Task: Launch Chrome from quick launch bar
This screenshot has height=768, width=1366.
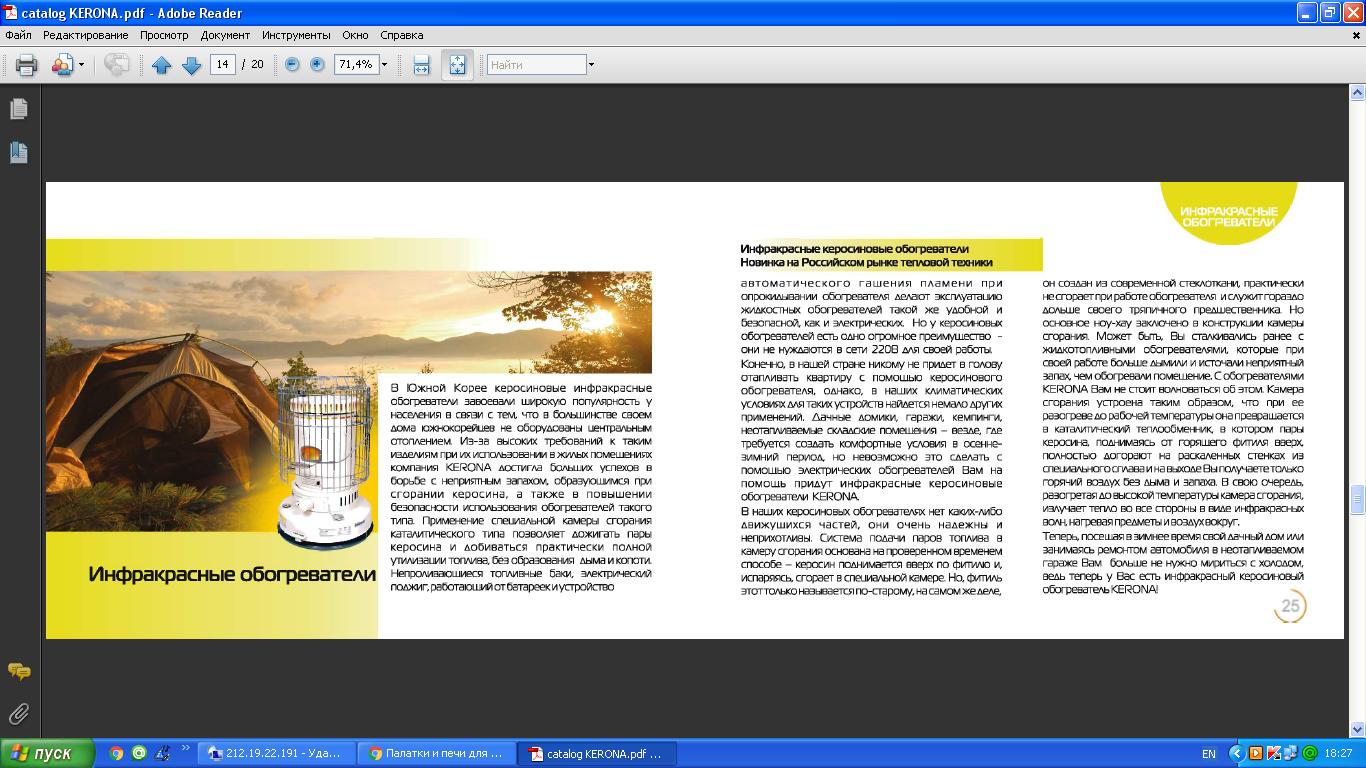Action: (116, 753)
